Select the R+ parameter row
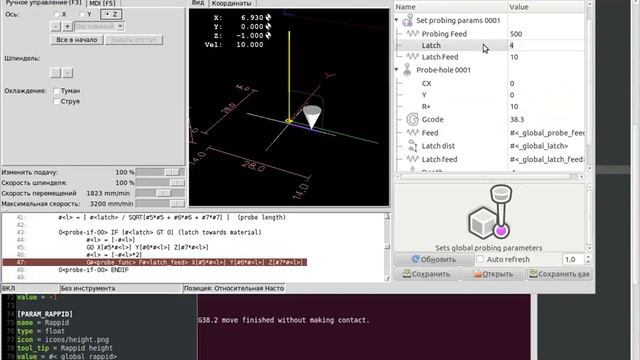 (x=489, y=106)
